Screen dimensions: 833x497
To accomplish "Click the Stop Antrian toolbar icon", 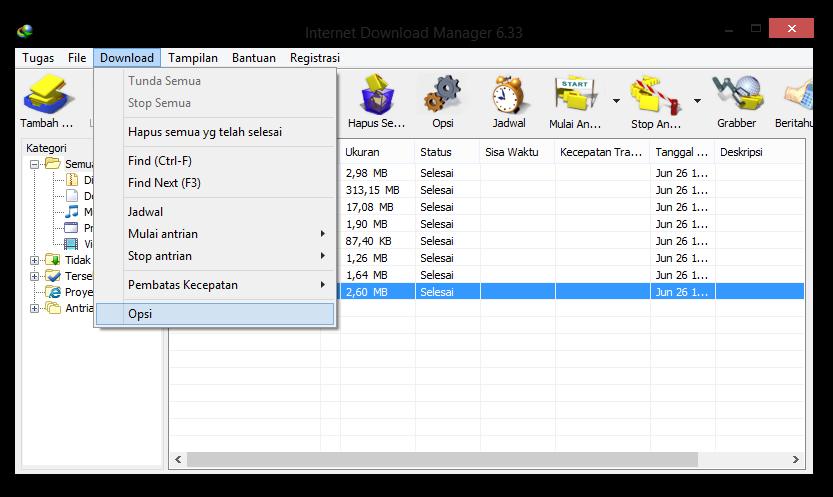I will click(x=656, y=95).
